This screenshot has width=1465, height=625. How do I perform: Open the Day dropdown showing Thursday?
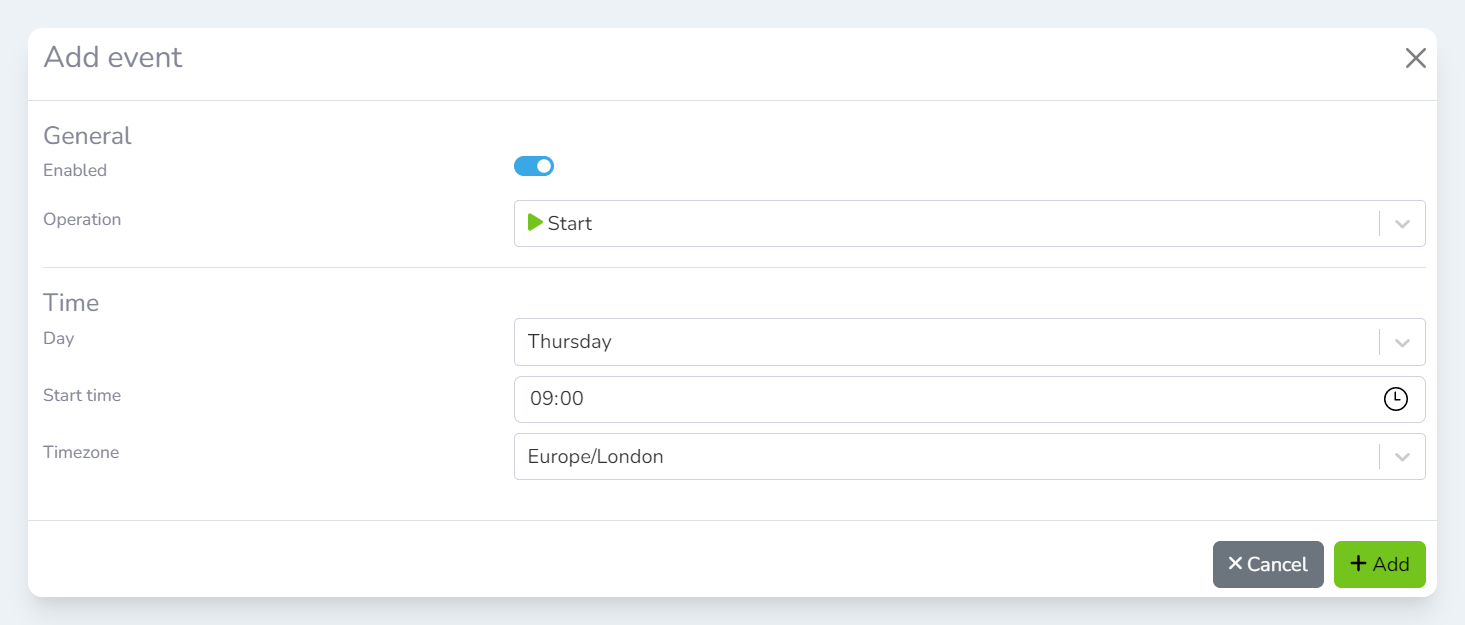click(940, 342)
